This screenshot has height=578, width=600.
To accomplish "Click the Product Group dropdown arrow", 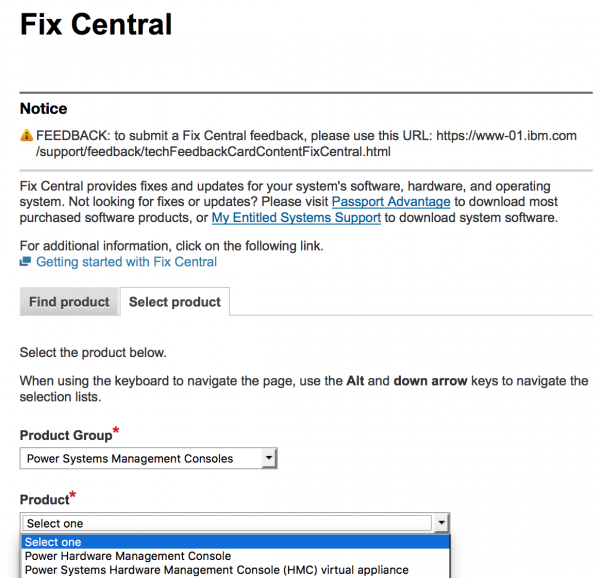I will click(x=268, y=459).
